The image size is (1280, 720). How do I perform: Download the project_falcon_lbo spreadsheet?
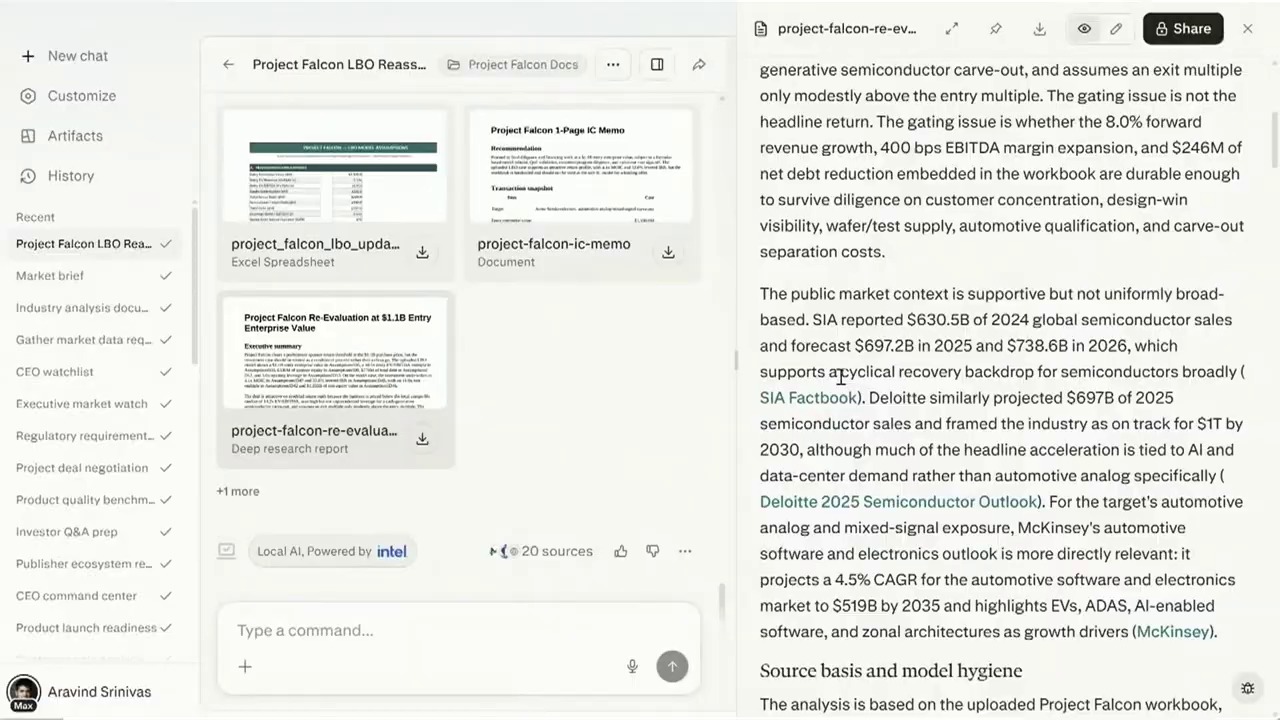422,252
